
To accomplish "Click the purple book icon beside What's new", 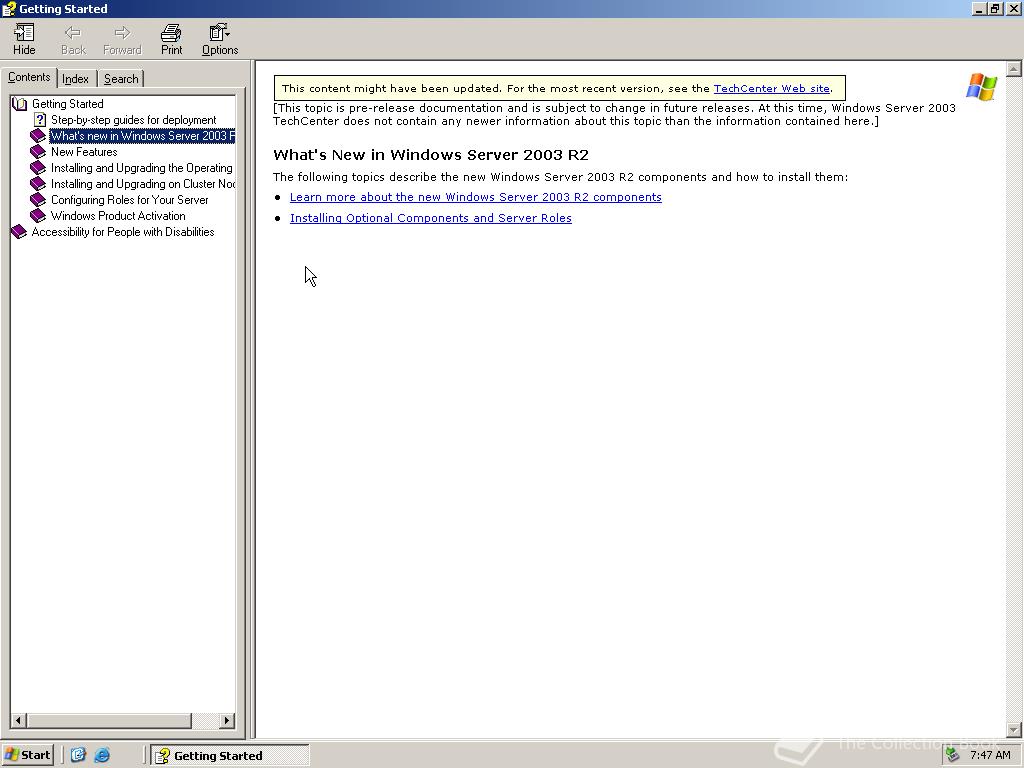I will click(x=38, y=136).
